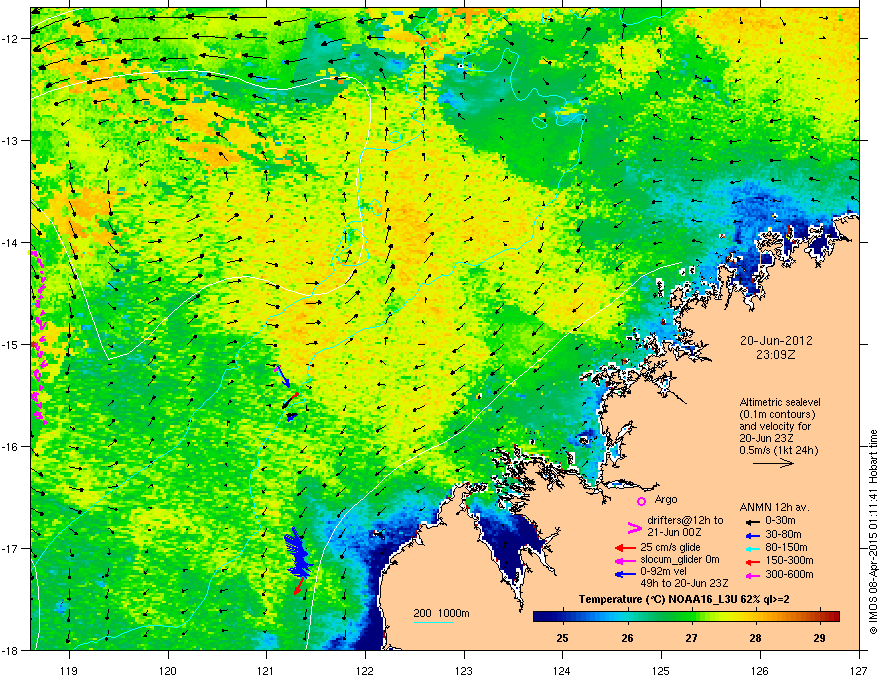The width and height of the screenshot is (880, 680).
Task: Click the 0-30m depth label
Action: 780,521
